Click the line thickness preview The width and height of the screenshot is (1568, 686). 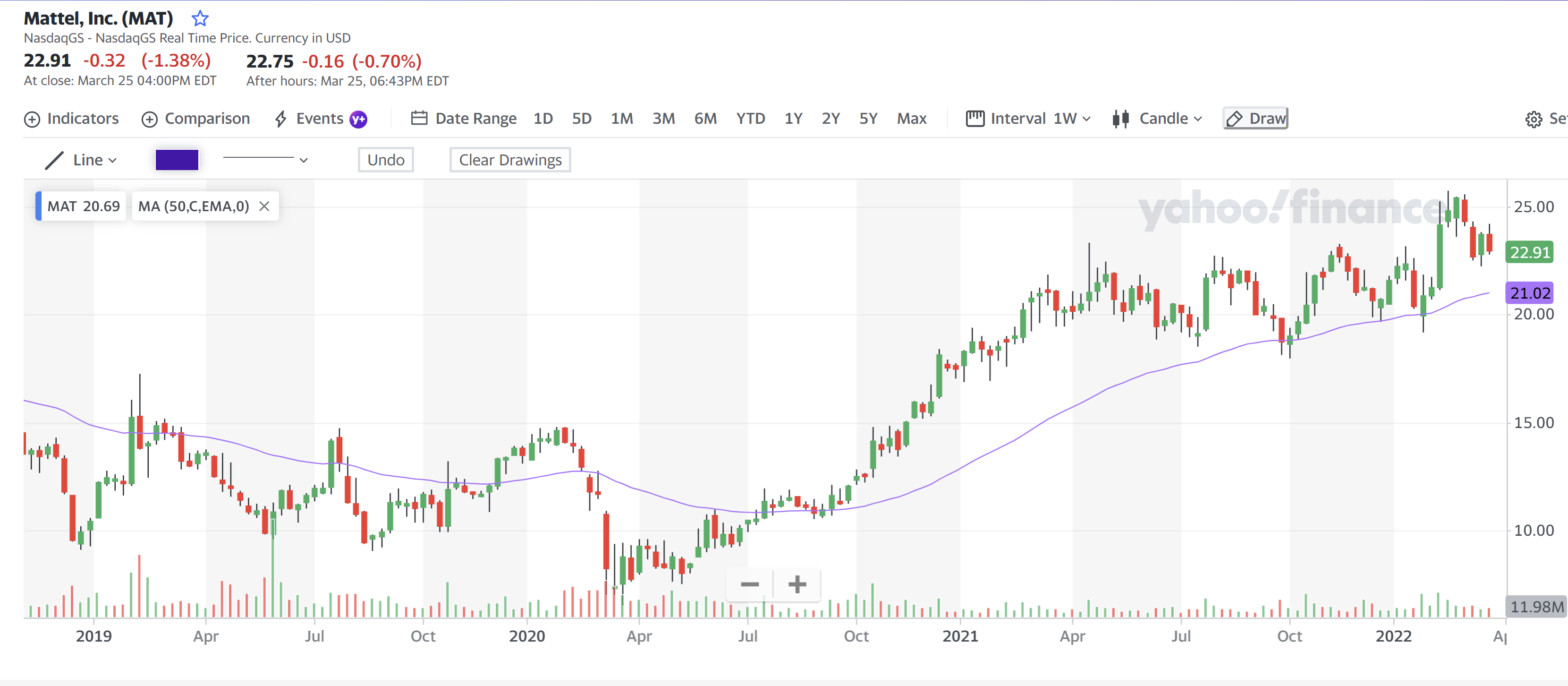258,158
